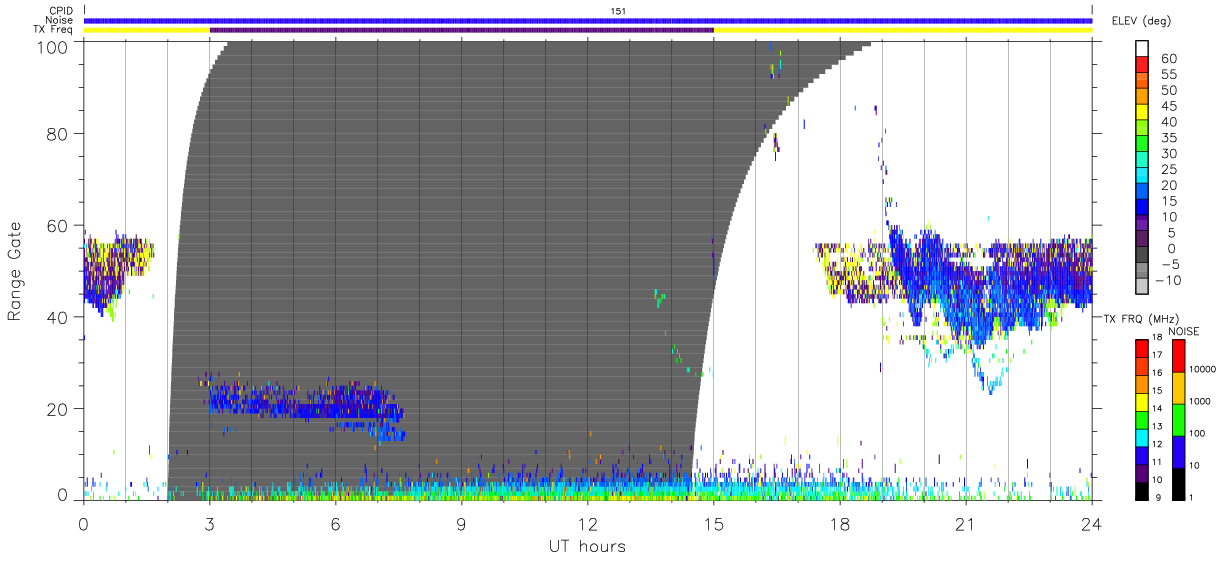Click the ELEV legend value 55
The width and height of the screenshot is (1228, 567).
coord(1168,75)
